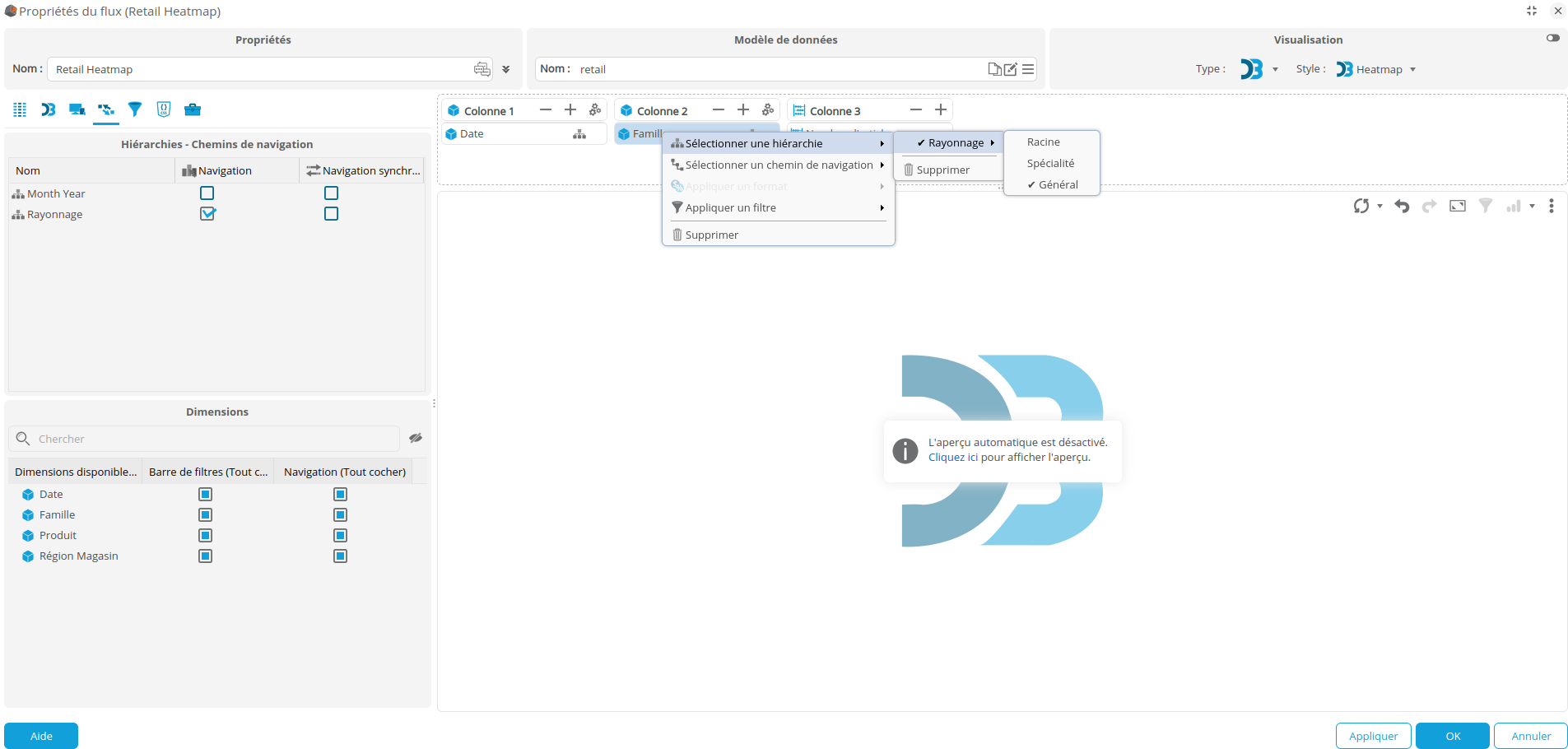Open the CSS editor tab icon
This screenshot has width=1568, height=749.
(164, 109)
